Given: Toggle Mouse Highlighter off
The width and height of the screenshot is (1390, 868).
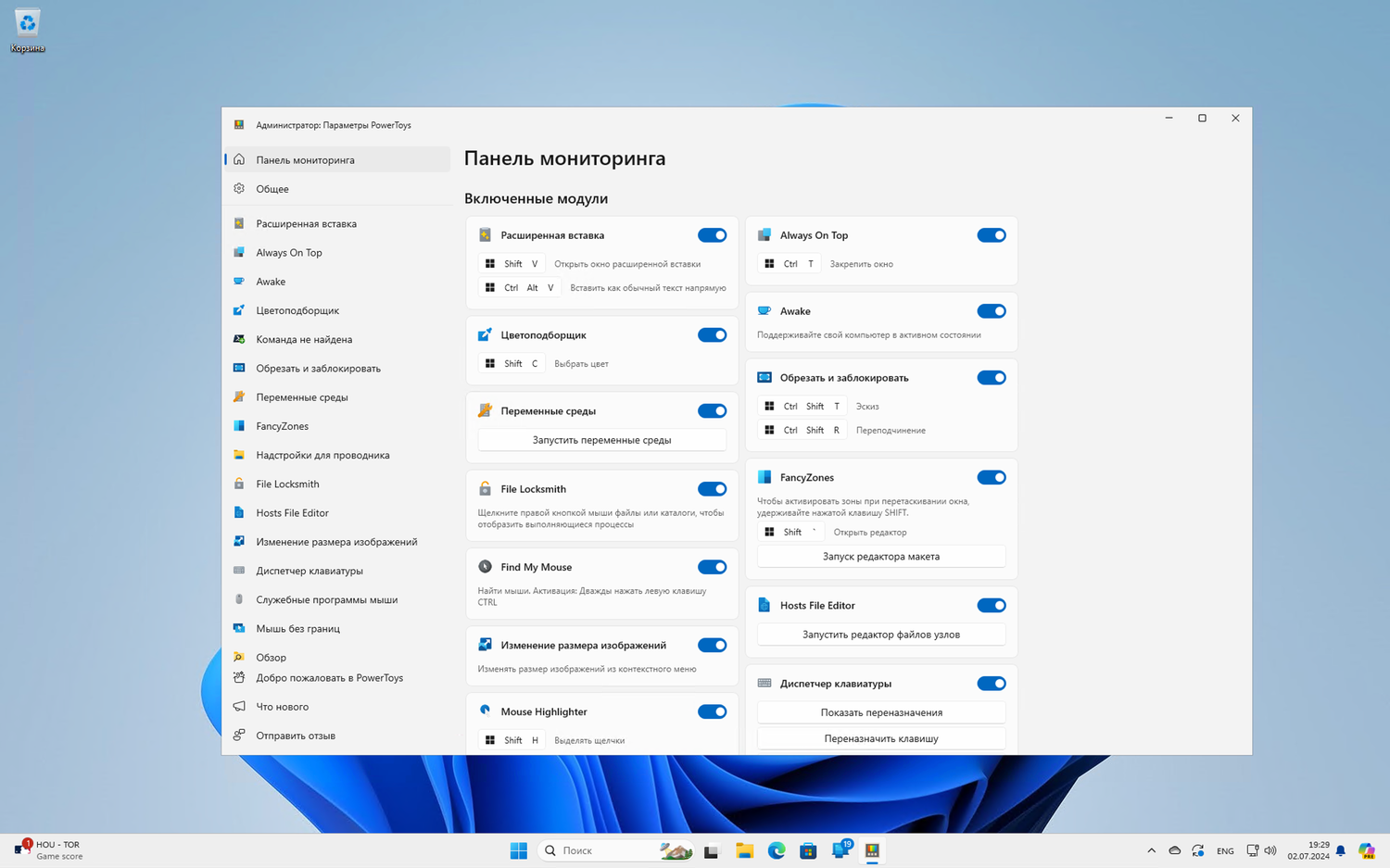Looking at the screenshot, I should pyautogui.click(x=712, y=711).
